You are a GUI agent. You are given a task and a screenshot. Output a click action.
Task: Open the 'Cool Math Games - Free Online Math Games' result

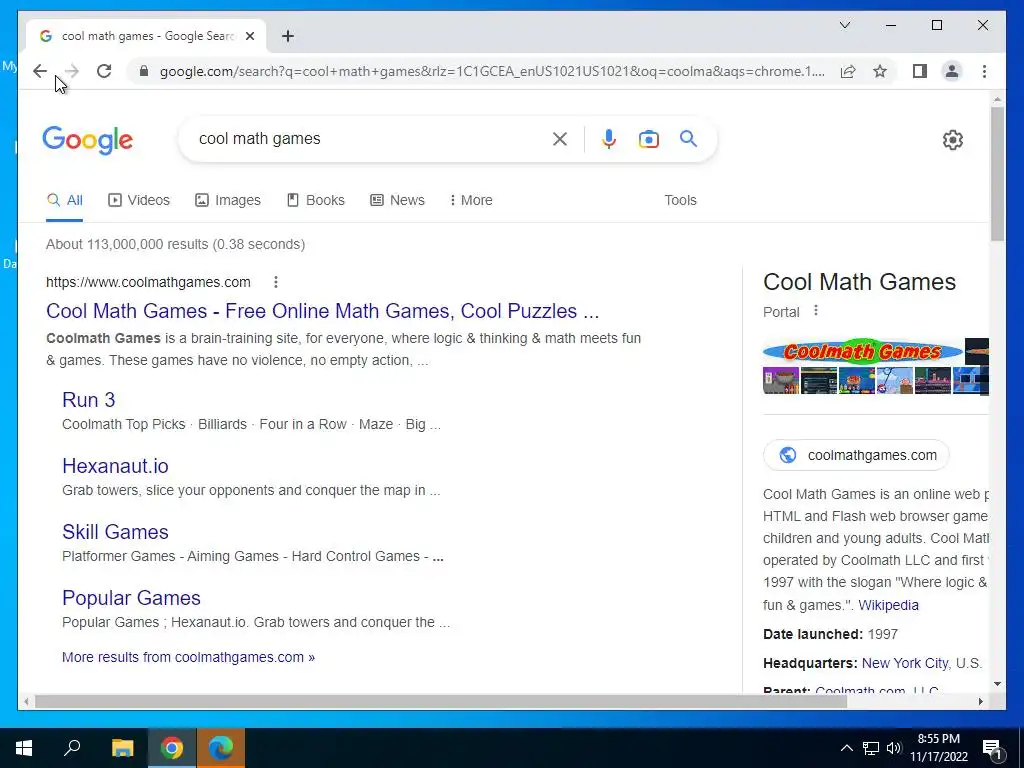(323, 311)
